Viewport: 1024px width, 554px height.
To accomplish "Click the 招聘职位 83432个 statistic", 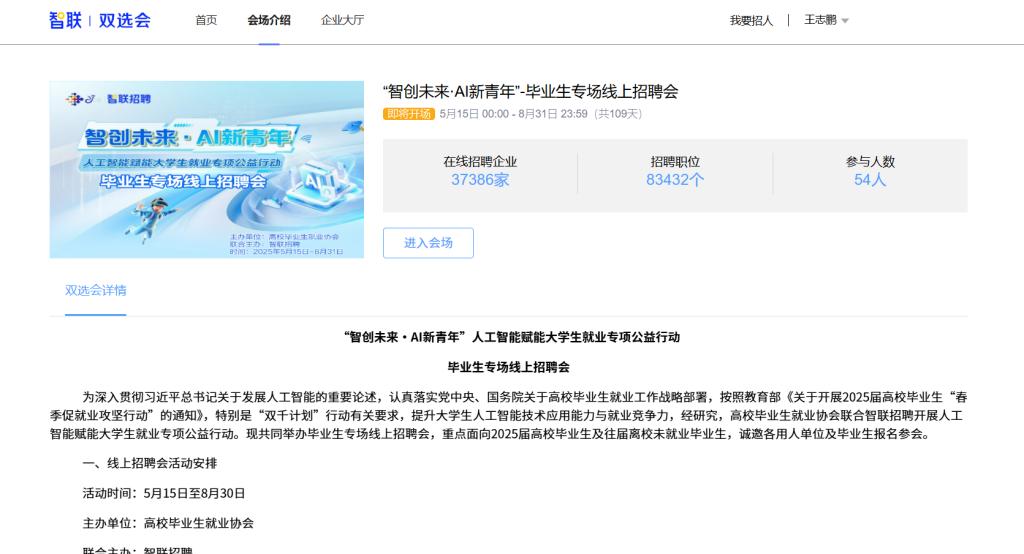I will click(x=675, y=171).
